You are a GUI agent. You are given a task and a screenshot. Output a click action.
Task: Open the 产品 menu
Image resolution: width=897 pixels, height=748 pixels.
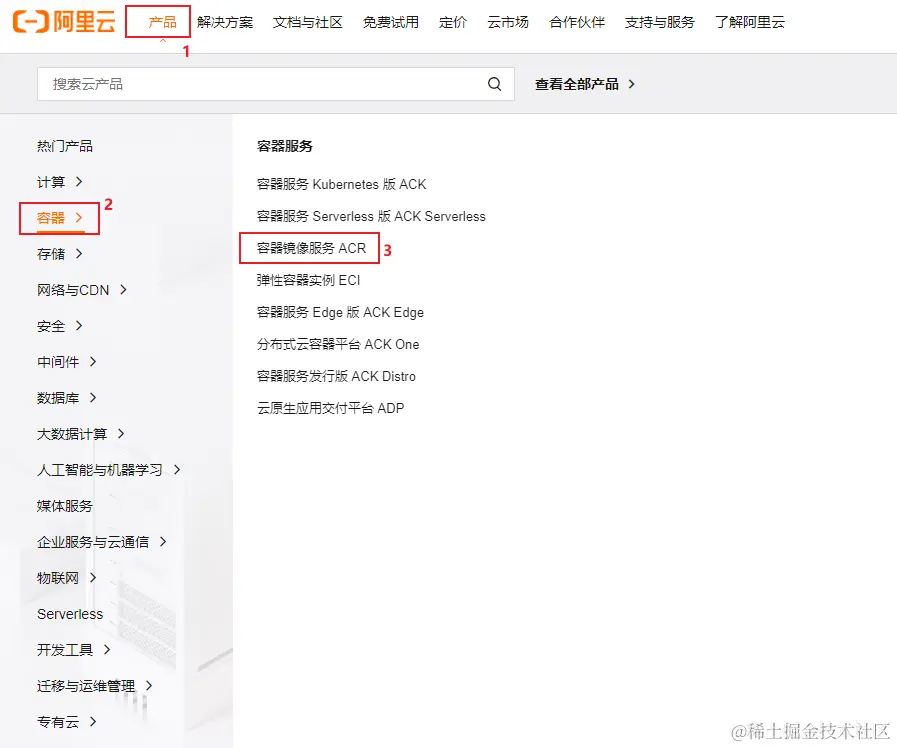coord(158,22)
